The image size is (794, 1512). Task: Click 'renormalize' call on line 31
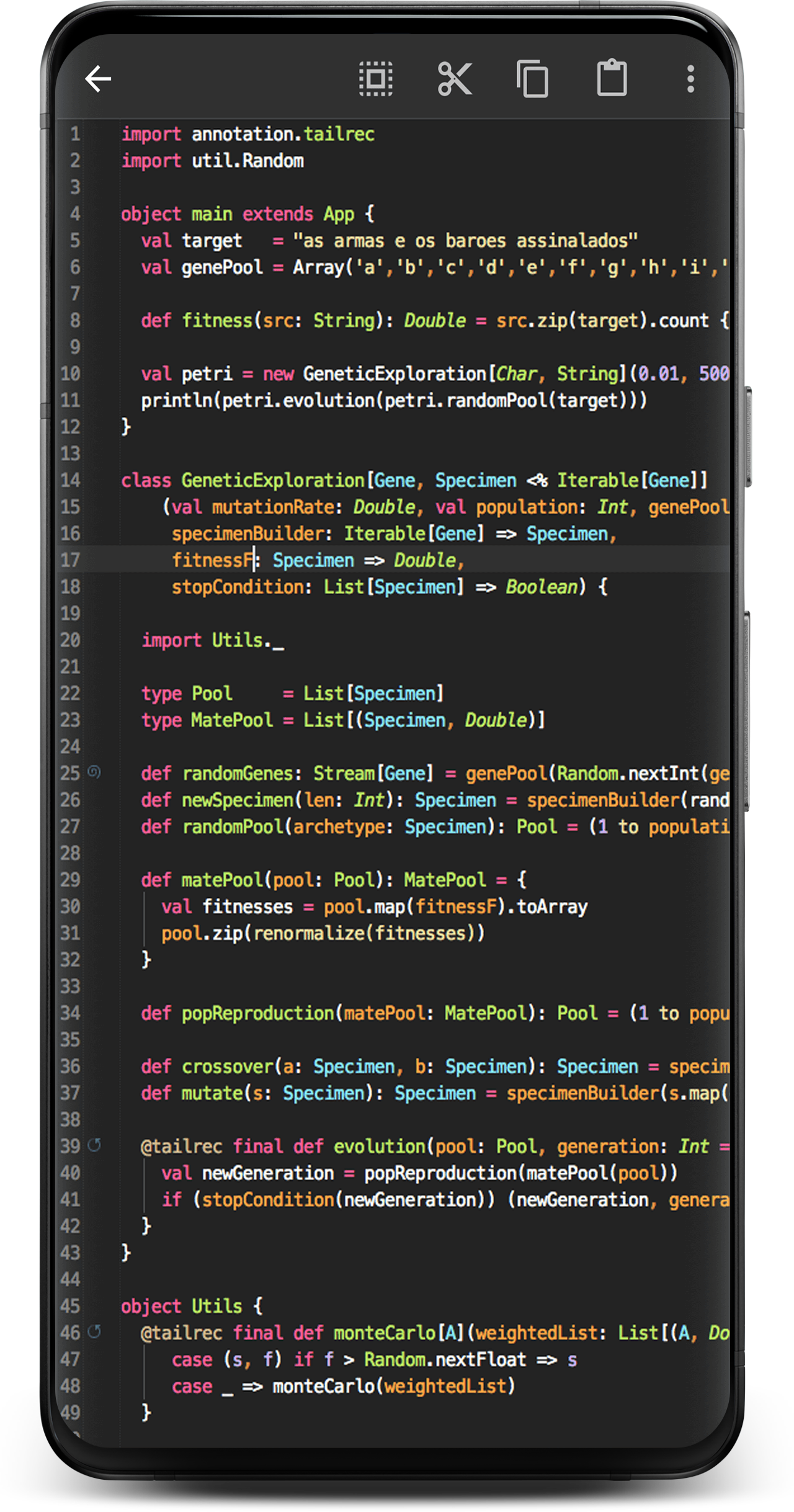pyautogui.click(x=308, y=934)
